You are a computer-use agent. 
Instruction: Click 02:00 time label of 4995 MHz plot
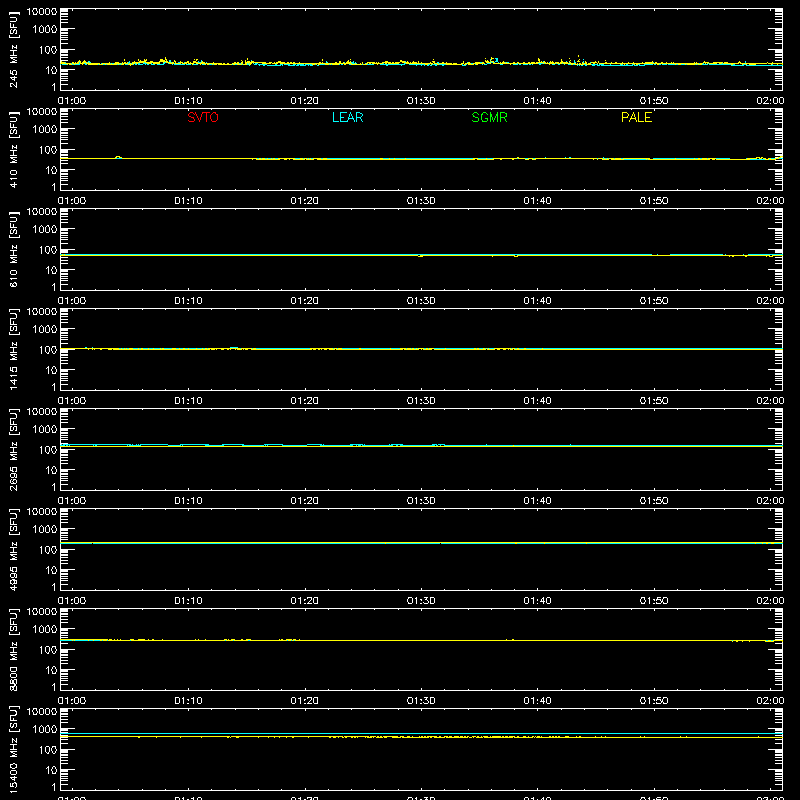pyautogui.click(x=770, y=601)
